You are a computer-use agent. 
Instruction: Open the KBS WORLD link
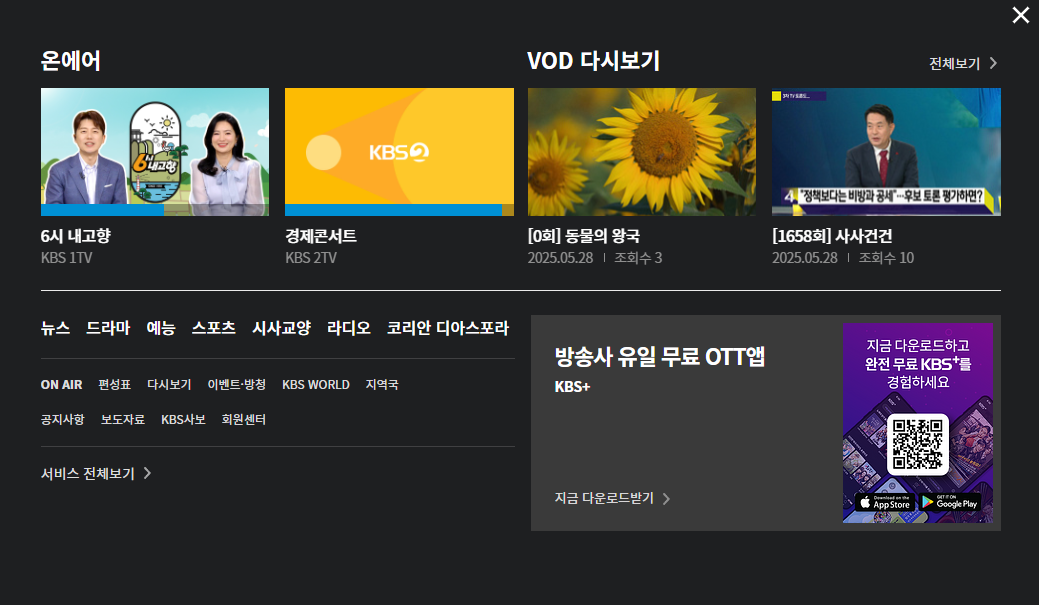pyautogui.click(x=315, y=385)
